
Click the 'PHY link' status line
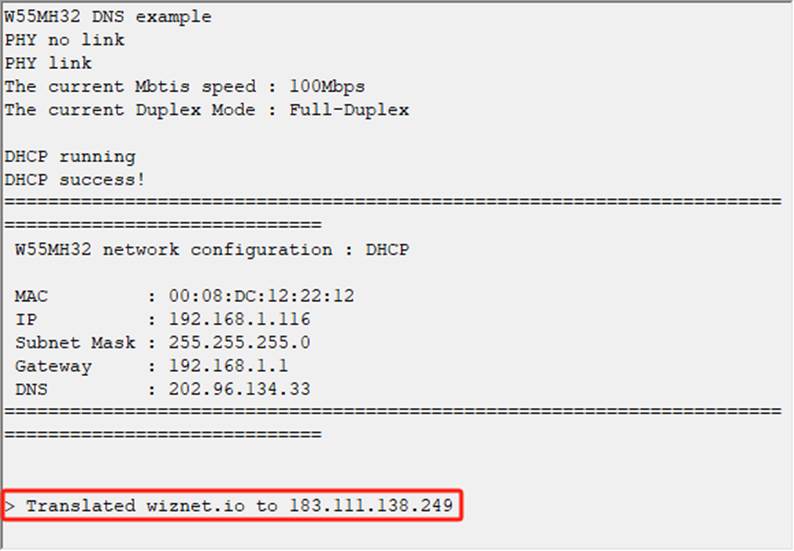[x=48, y=63]
